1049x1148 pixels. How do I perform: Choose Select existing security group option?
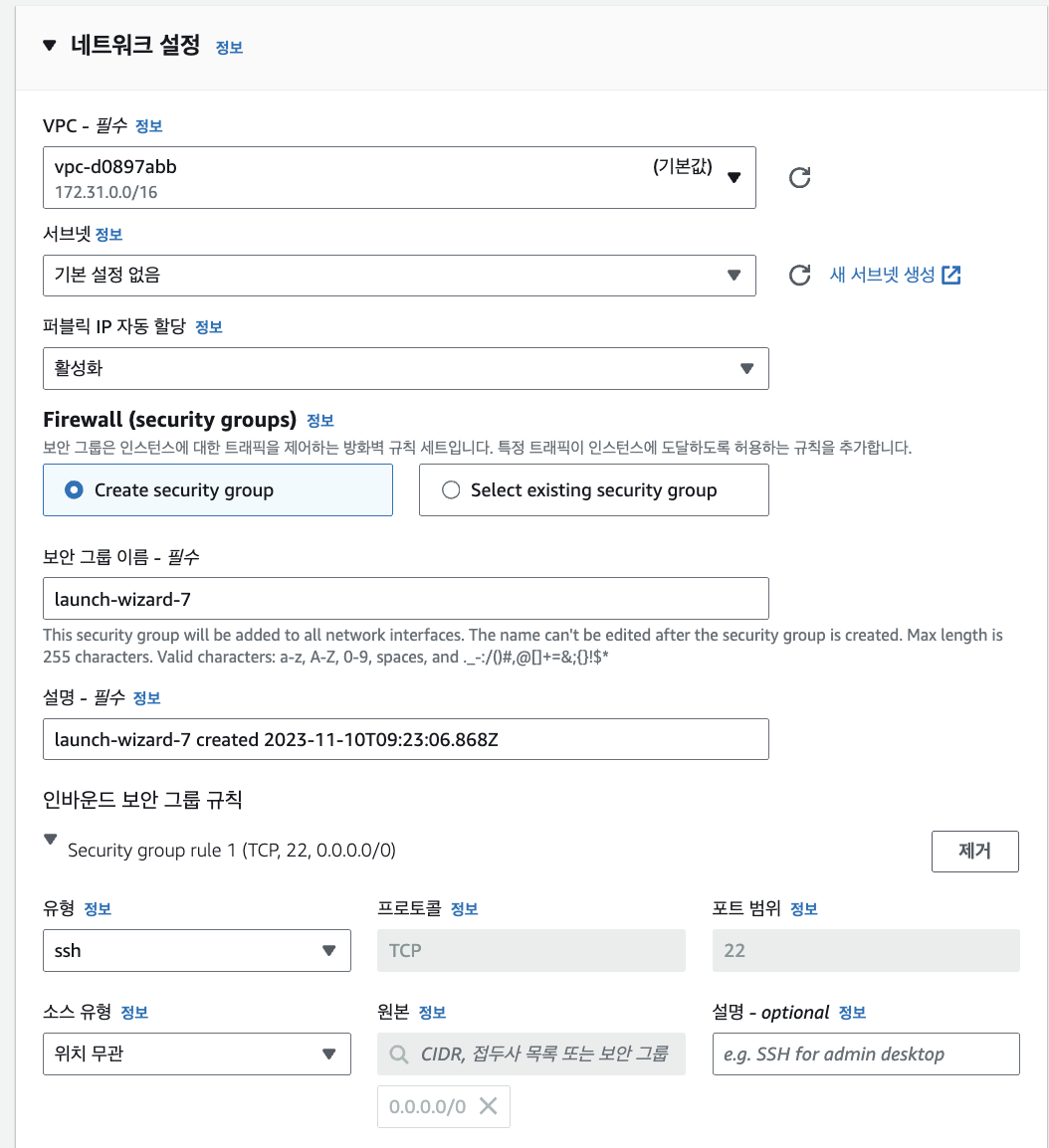[x=451, y=490]
